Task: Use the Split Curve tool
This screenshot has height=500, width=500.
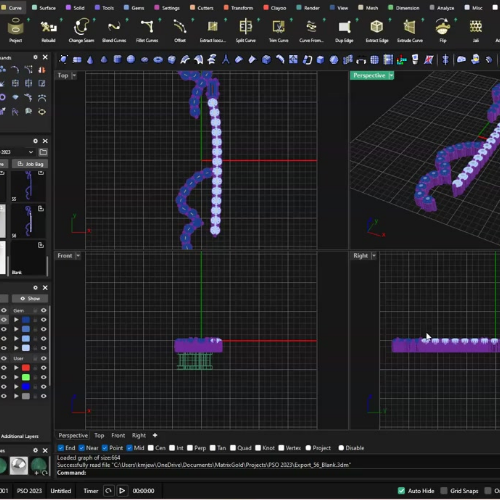Action: tap(246, 30)
